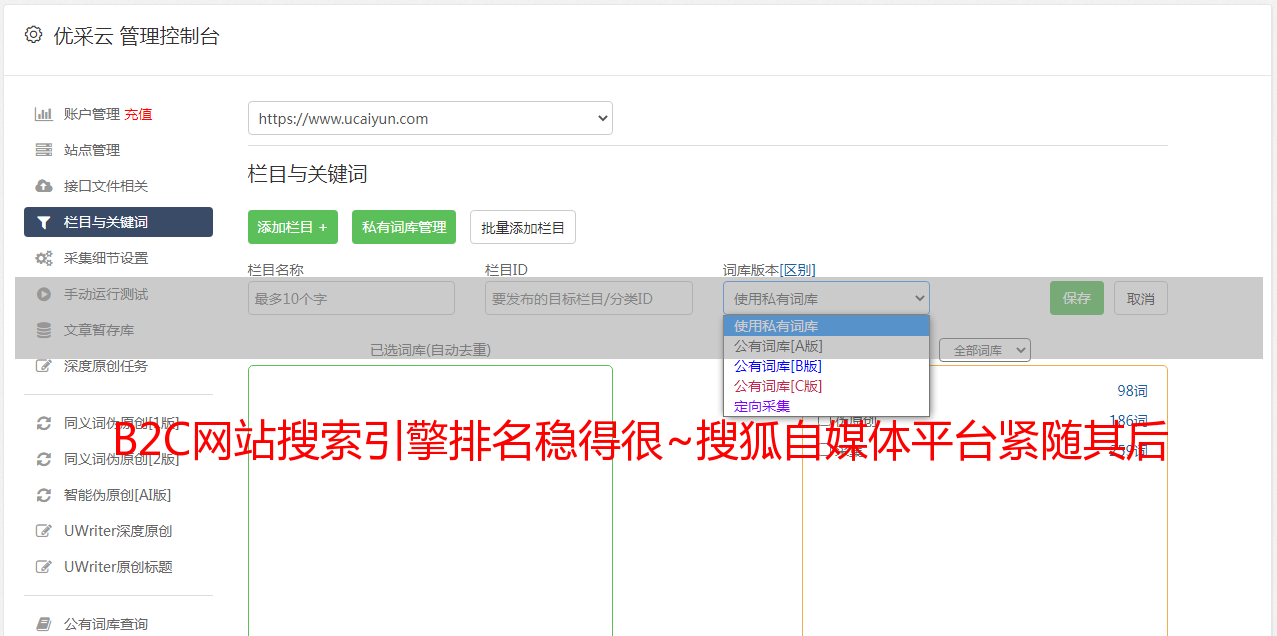Choose 公有词库[A版] option
The width and height of the screenshot is (1277, 636).
(826, 346)
